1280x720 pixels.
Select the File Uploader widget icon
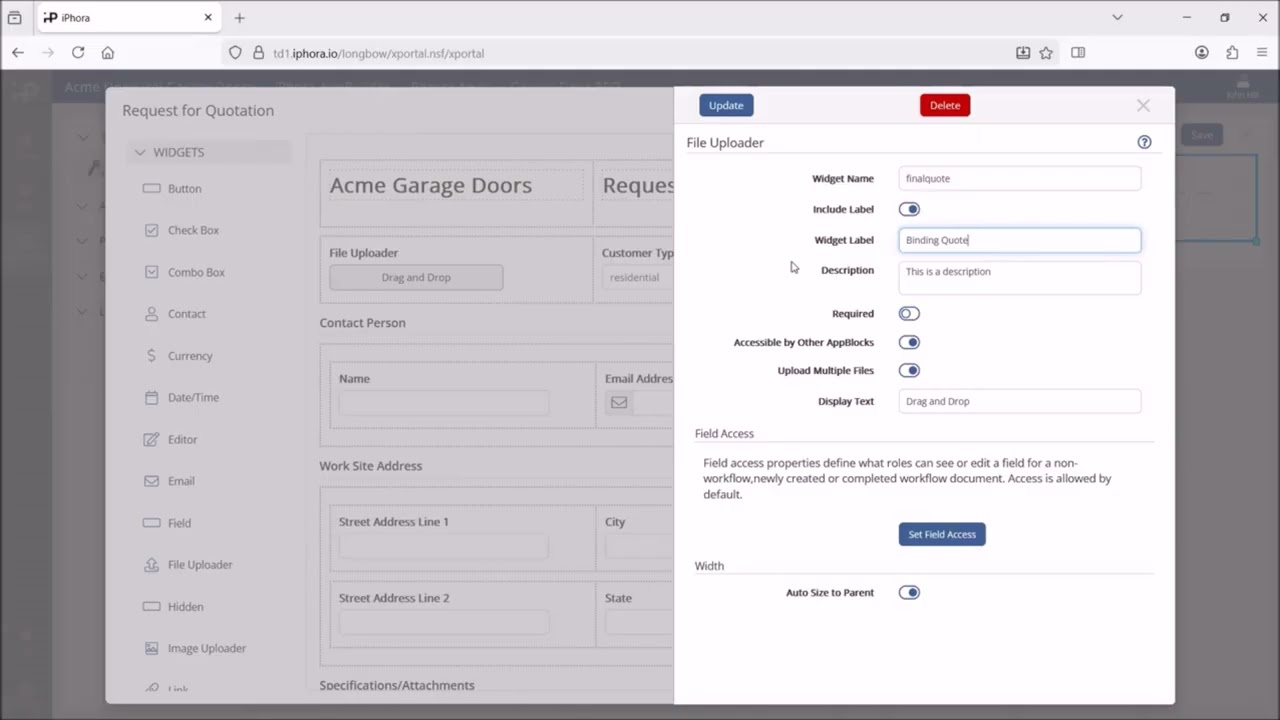[x=151, y=565]
